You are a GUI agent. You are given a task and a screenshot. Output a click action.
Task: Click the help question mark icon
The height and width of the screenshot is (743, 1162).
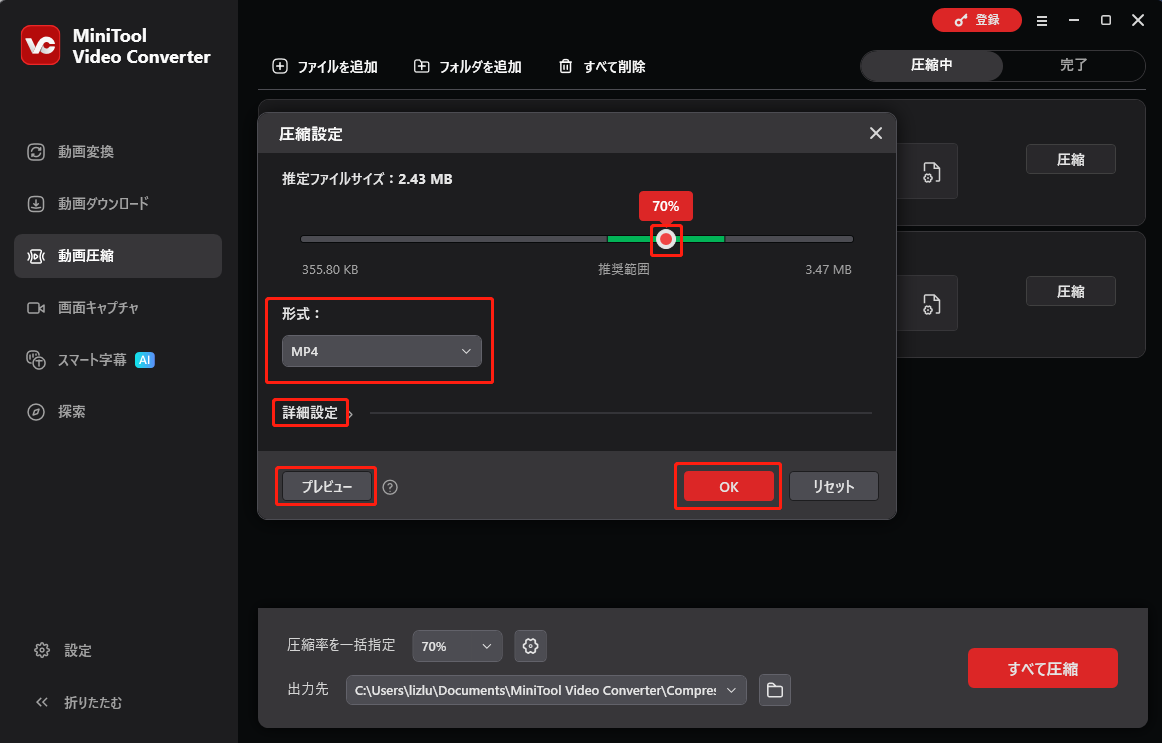pos(390,487)
